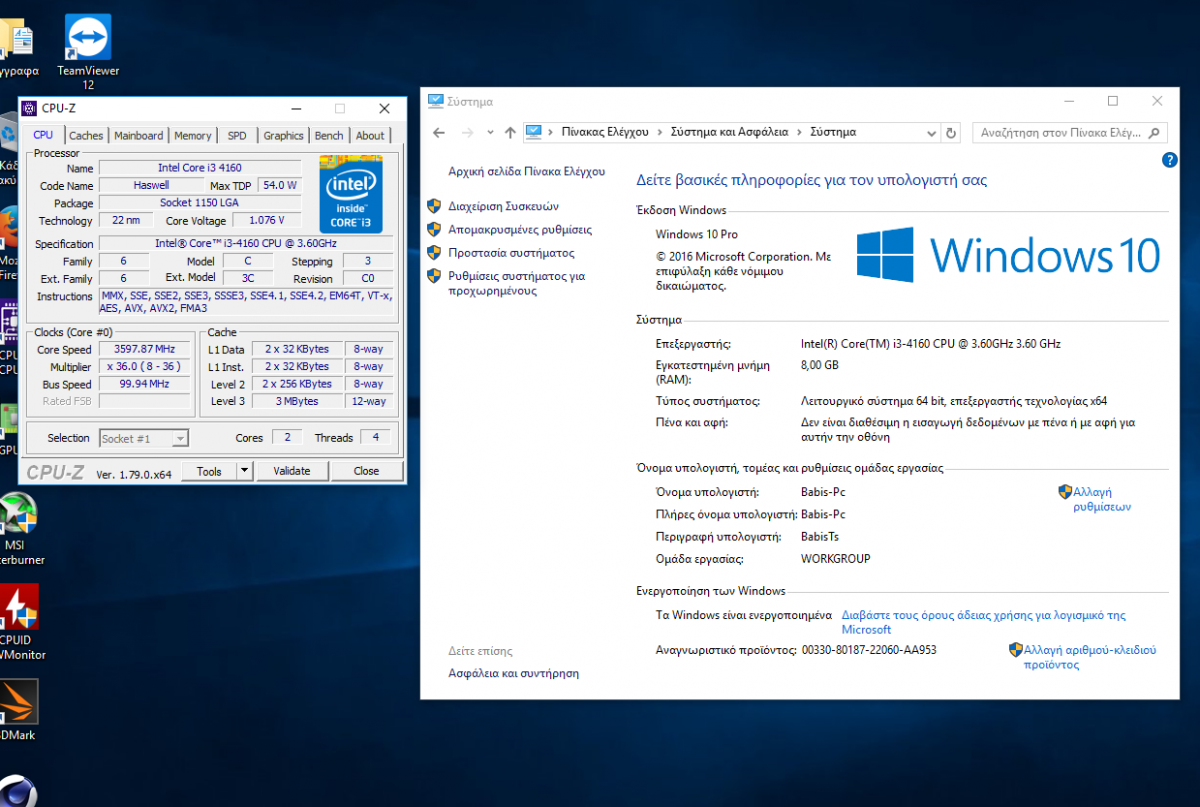Click the computer icon in address bar
The height and width of the screenshot is (807, 1200).
[534, 132]
